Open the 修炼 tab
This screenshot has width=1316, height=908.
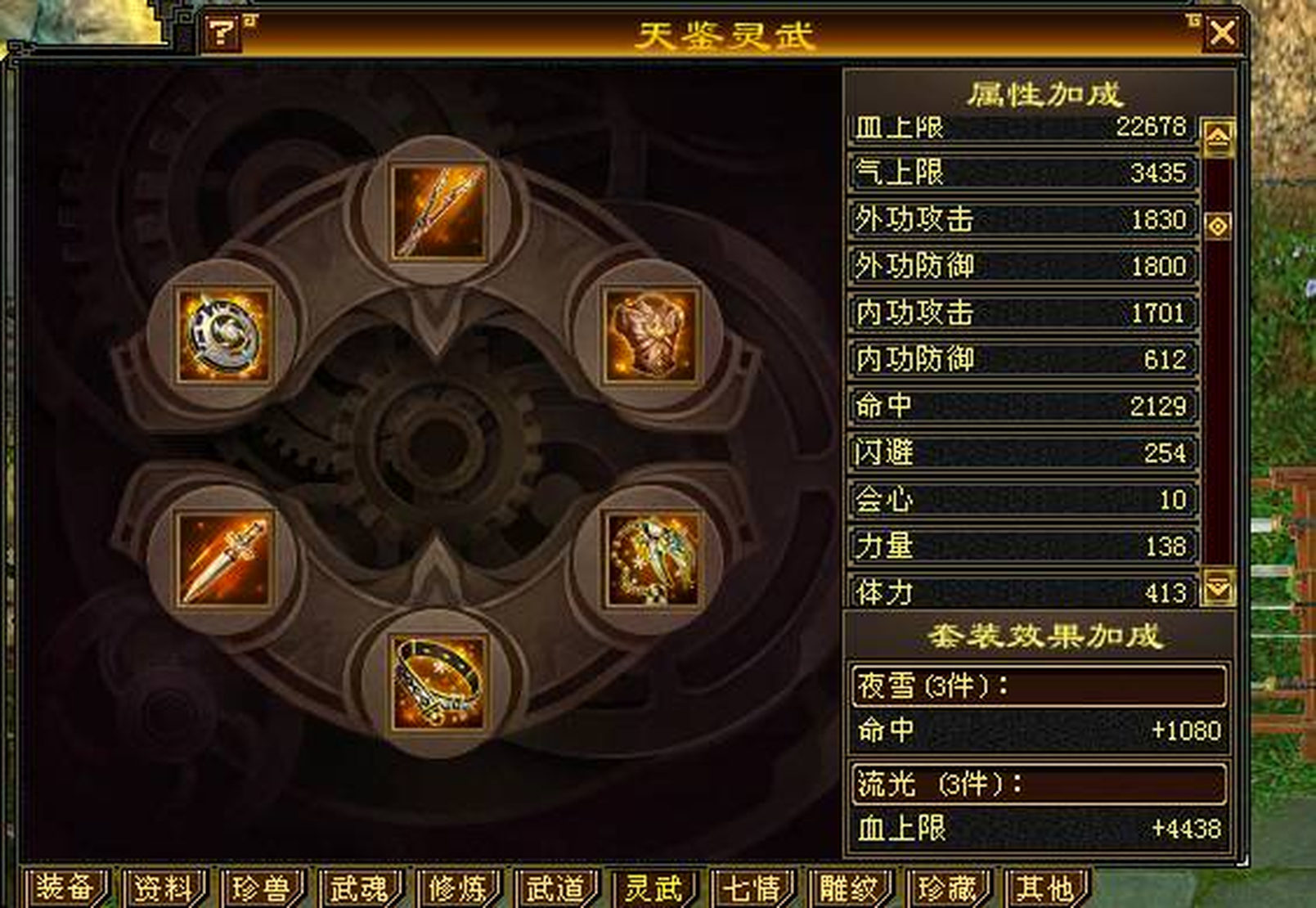pyautogui.click(x=457, y=888)
